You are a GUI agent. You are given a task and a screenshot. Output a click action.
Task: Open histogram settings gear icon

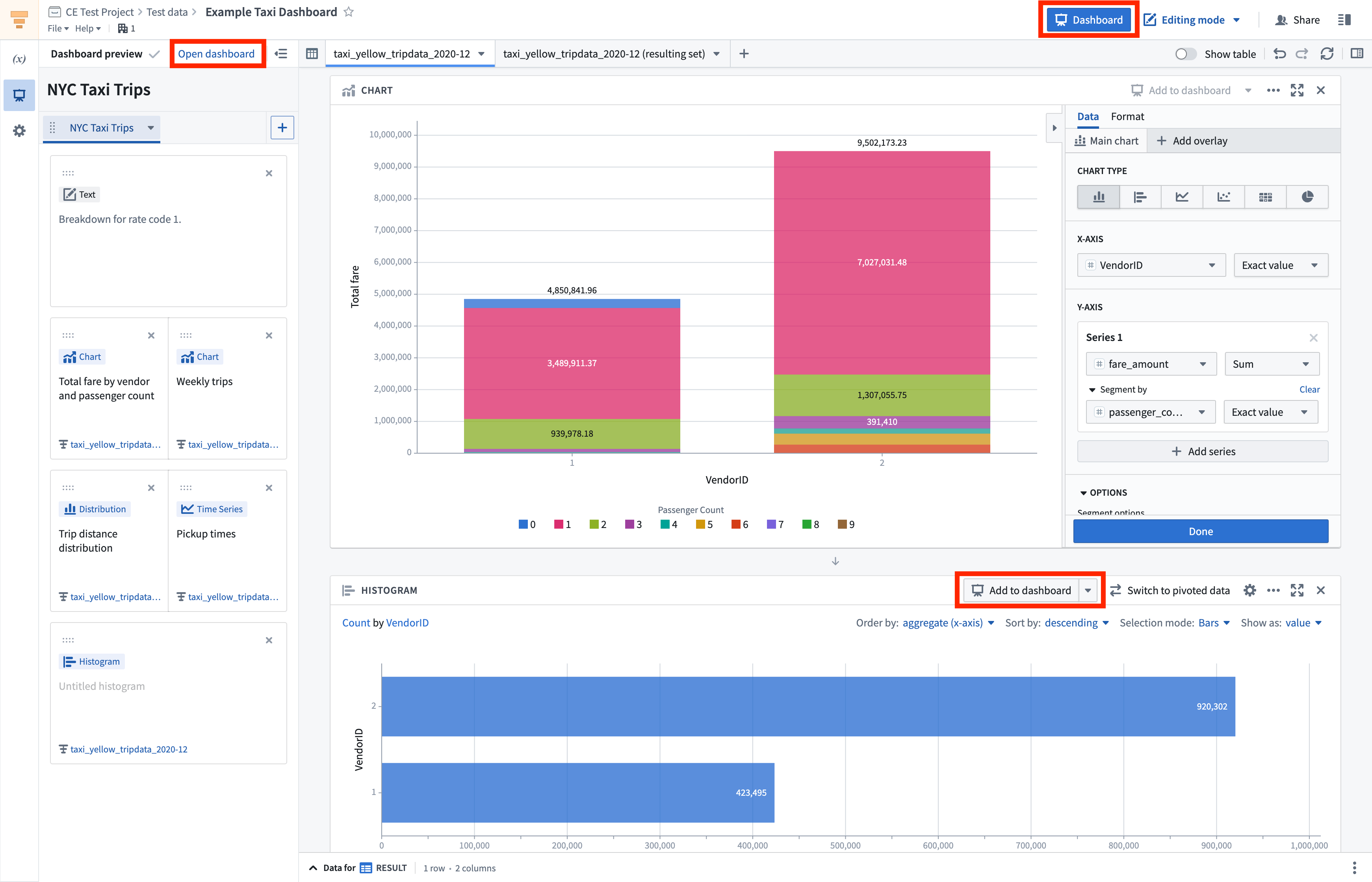(1249, 591)
